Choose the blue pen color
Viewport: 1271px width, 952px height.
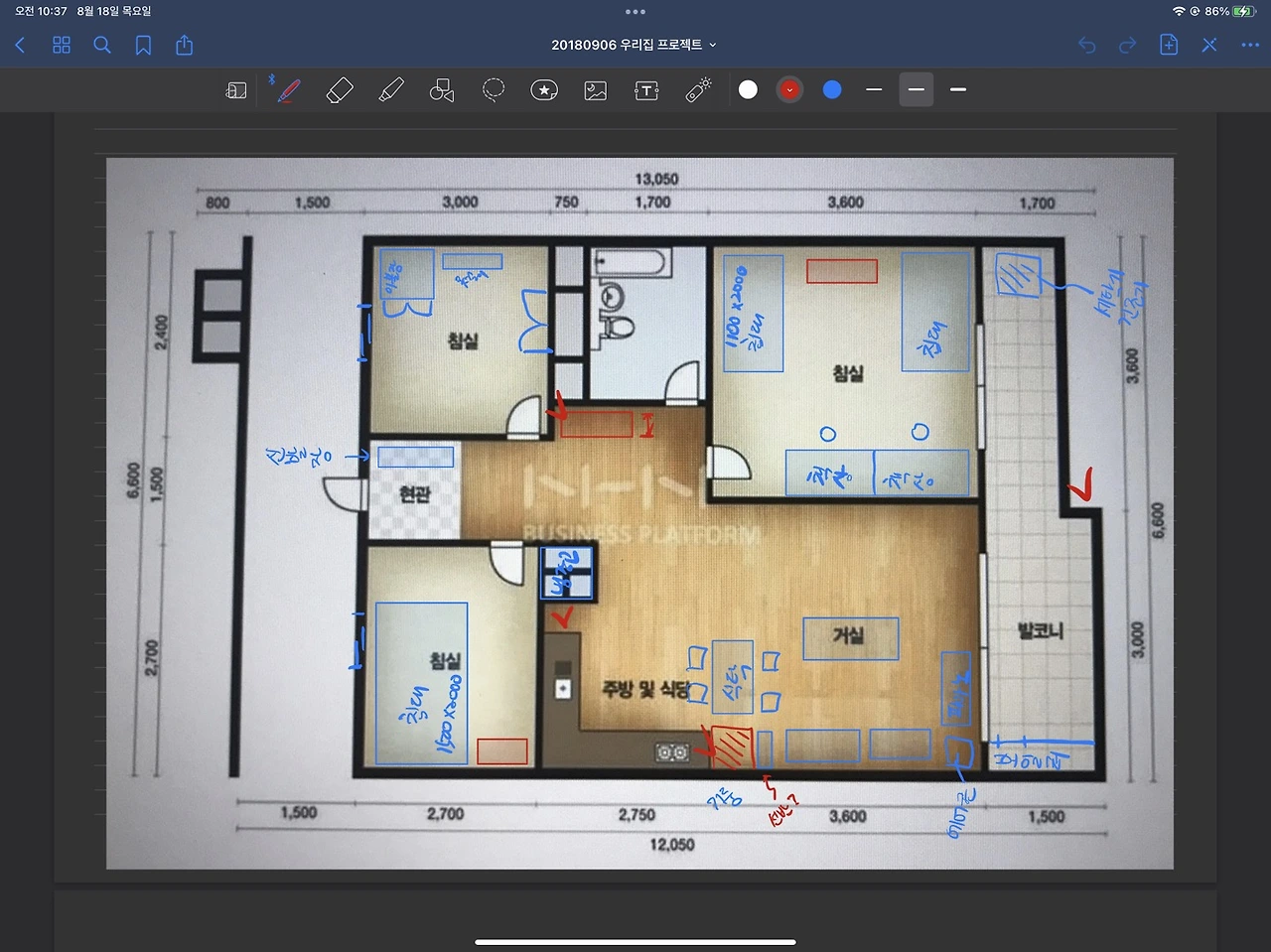[832, 89]
